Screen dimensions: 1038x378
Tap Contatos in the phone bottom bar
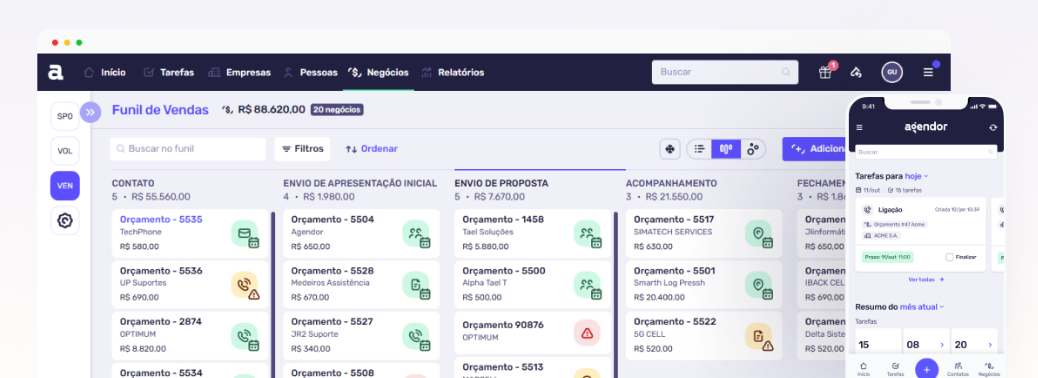[x=957, y=369]
